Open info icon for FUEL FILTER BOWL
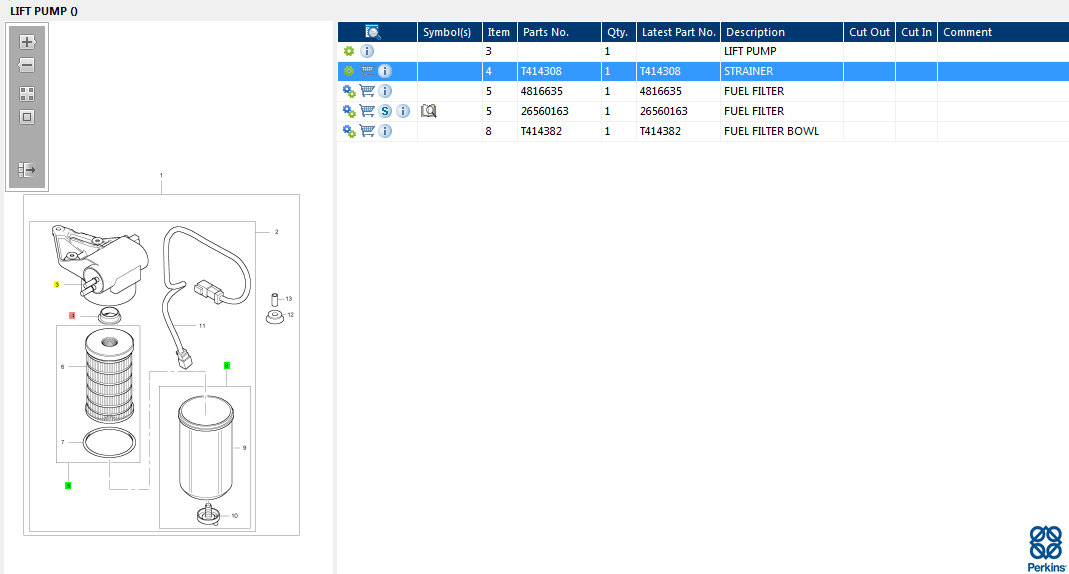The width and height of the screenshot is (1069, 574). click(385, 131)
